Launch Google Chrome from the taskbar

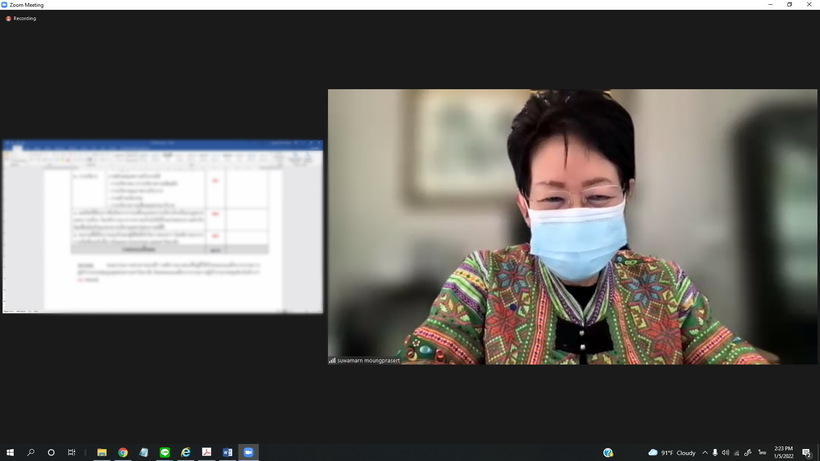coord(123,452)
